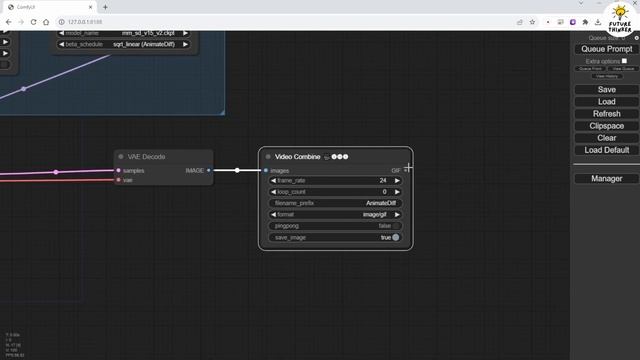Open the queue settings gear icon
Viewport: 640px width, 360px height.
point(636,38)
